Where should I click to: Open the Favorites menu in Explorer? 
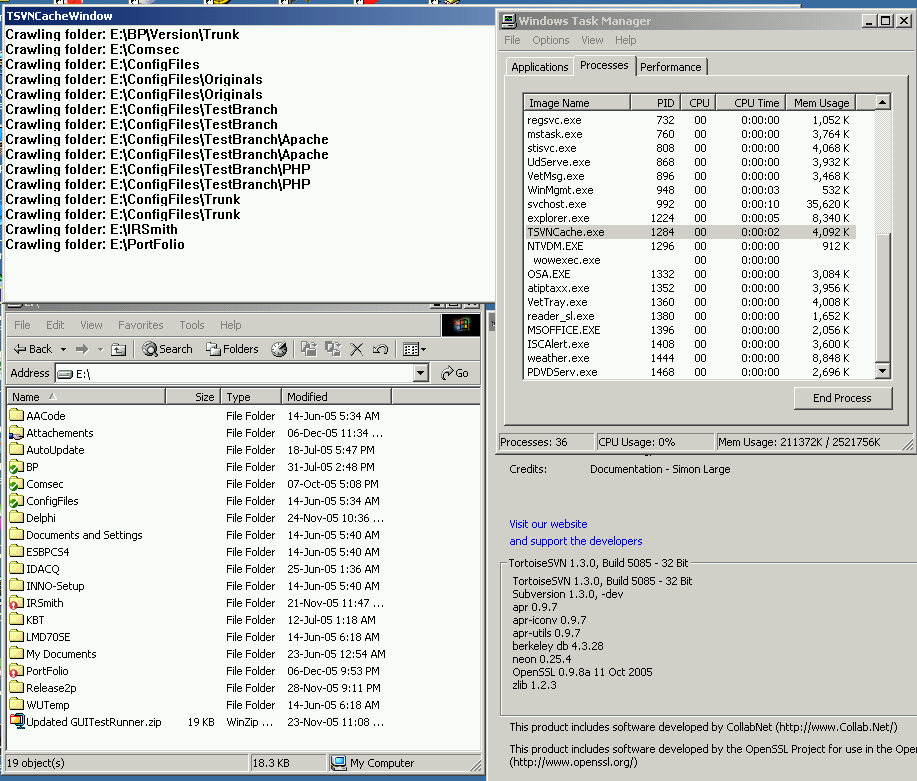[x=140, y=325]
